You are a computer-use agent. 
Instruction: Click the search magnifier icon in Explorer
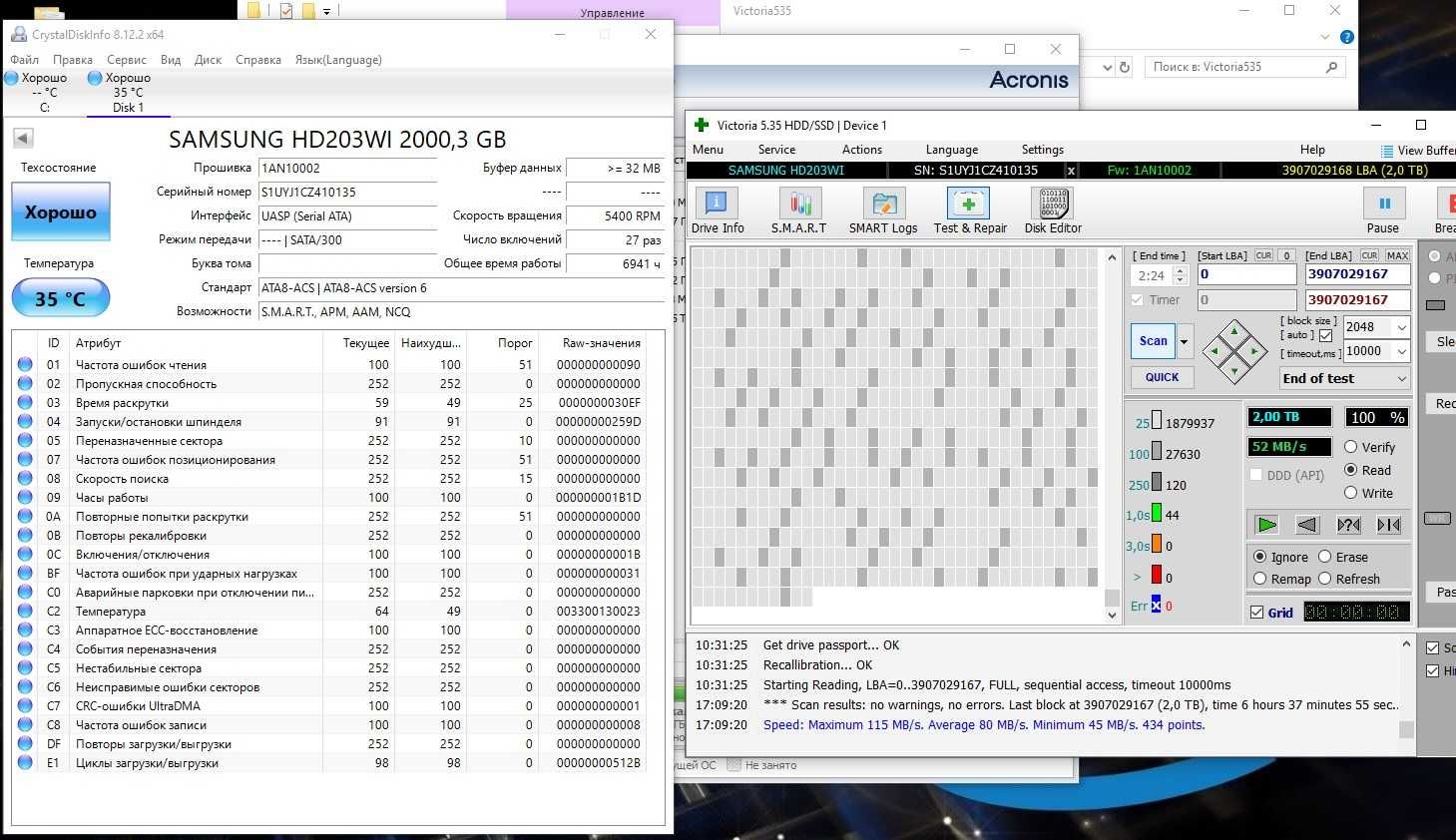[x=1331, y=67]
